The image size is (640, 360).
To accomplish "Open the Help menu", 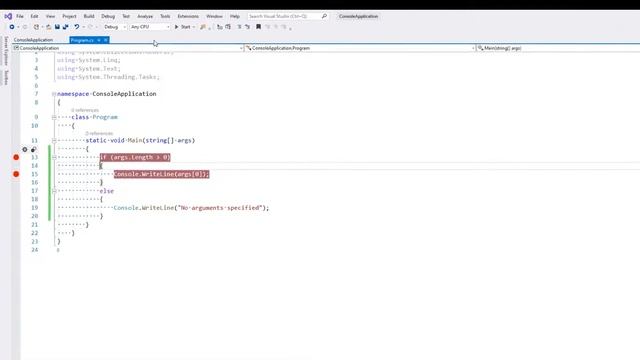I will (235, 16).
